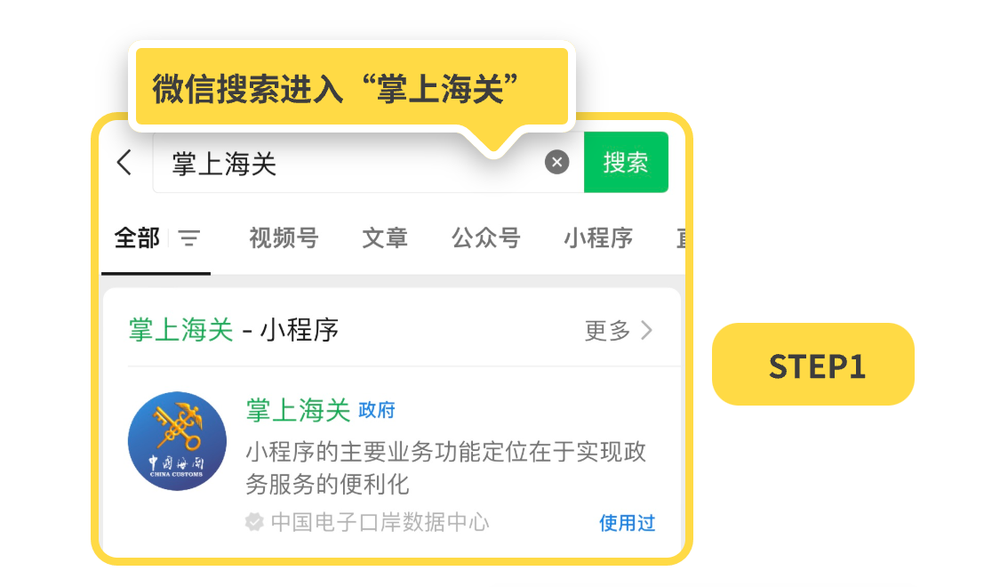Click the 使用过 link

click(627, 522)
